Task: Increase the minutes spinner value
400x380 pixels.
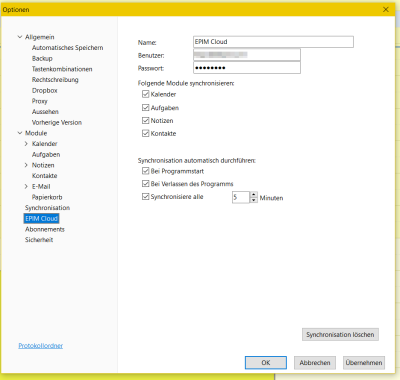Action: click(x=254, y=194)
